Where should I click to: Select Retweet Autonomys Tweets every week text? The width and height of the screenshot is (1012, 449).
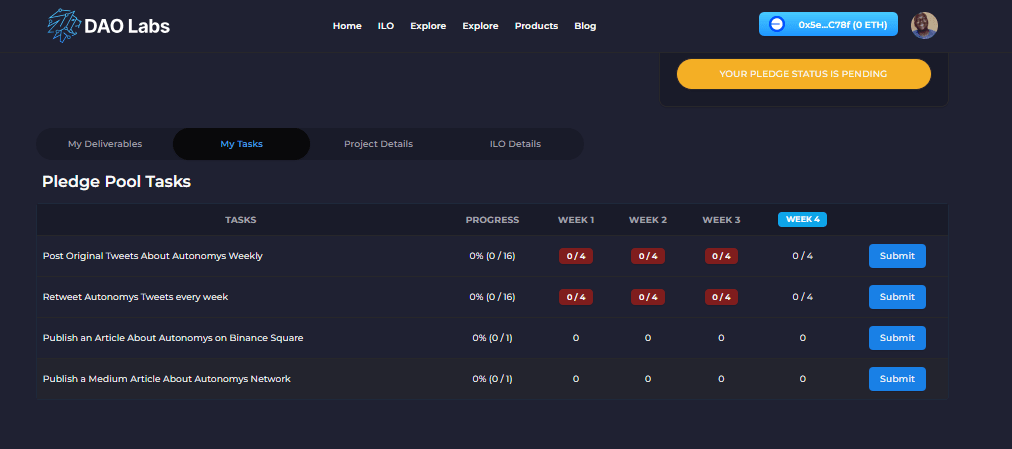click(x=136, y=297)
